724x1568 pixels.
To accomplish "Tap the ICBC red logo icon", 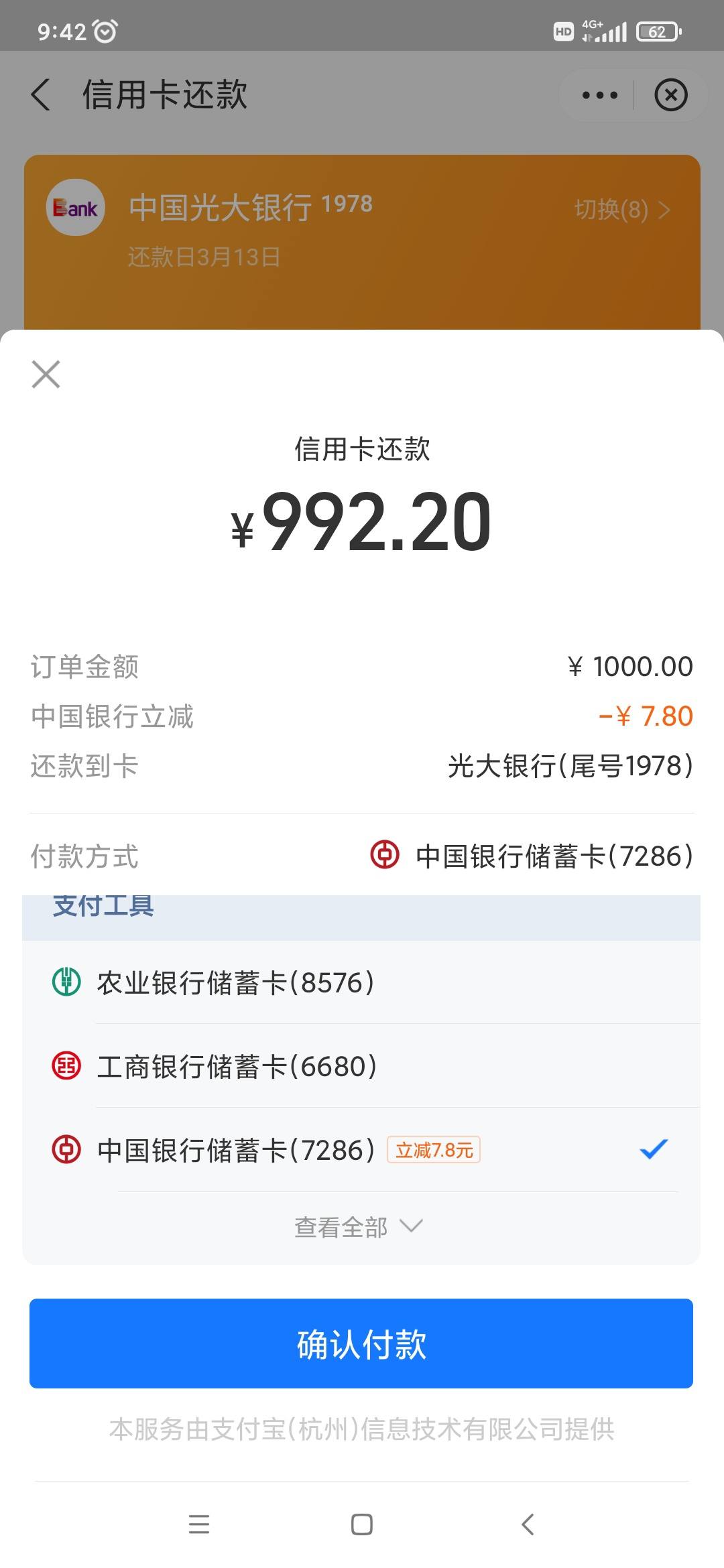I will point(66,1065).
